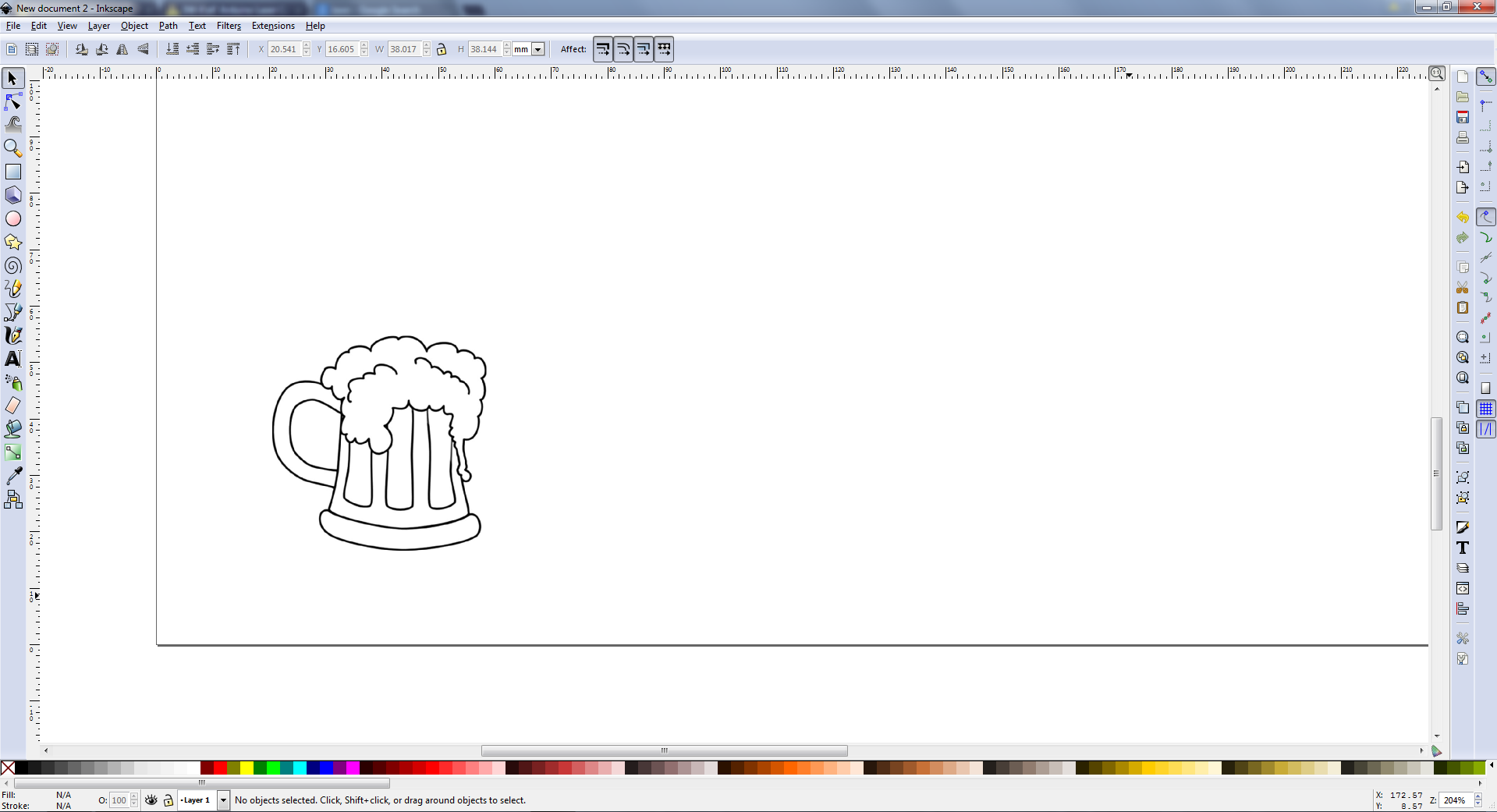Click the X position input field
The height and width of the screenshot is (812, 1497).
pos(285,49)
